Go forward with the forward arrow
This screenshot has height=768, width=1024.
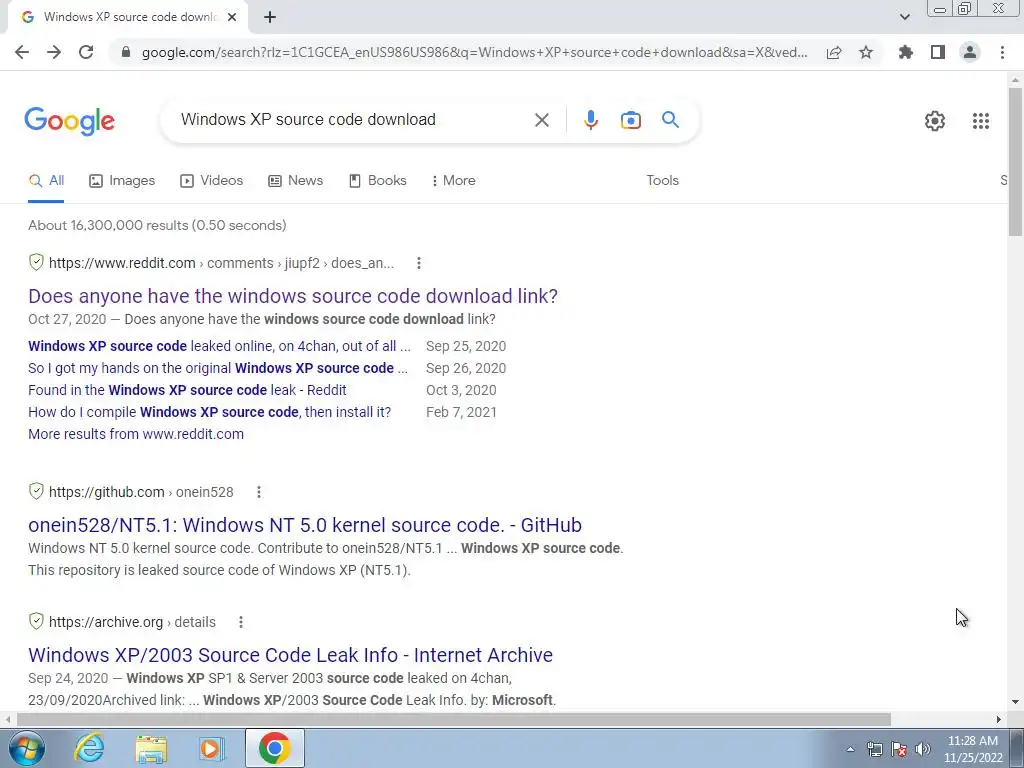click(x=54, y=52)
